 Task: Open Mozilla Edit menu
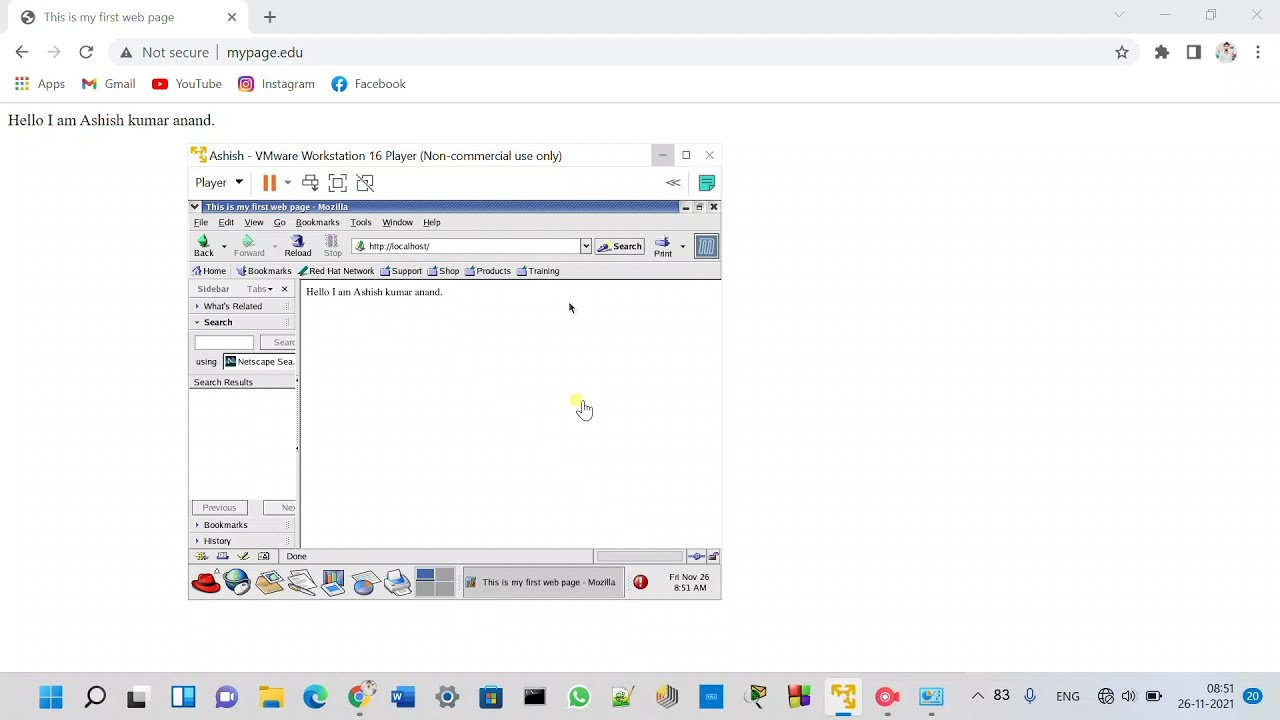point(226,222)
